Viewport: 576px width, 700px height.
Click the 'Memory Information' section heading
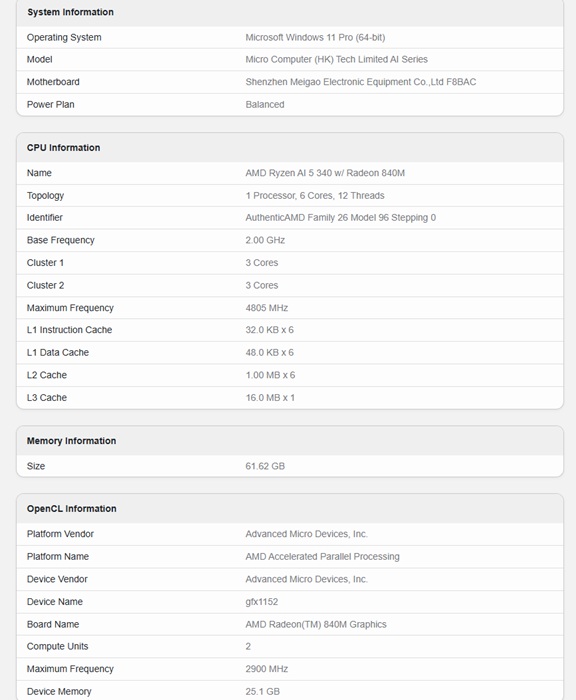[x=71, y=441]
